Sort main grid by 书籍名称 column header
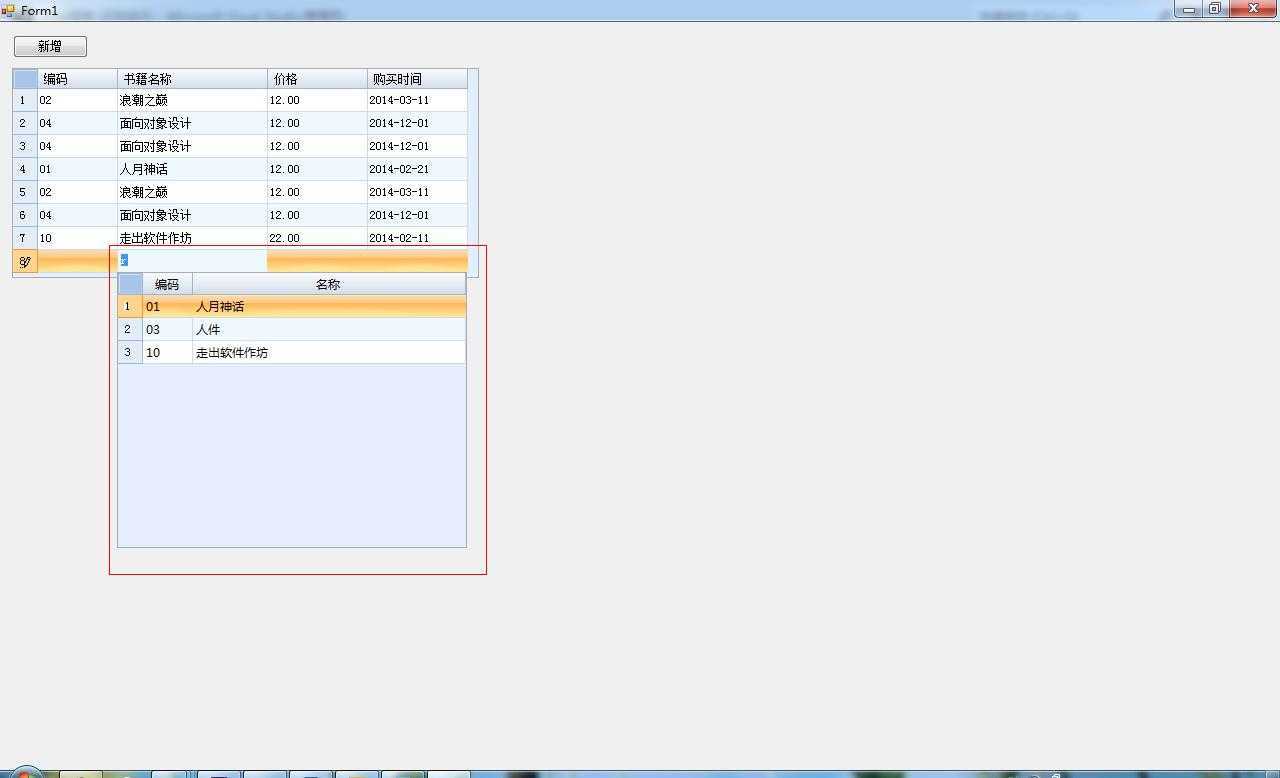Viewport: 1280px width, 778px height. 192,79
